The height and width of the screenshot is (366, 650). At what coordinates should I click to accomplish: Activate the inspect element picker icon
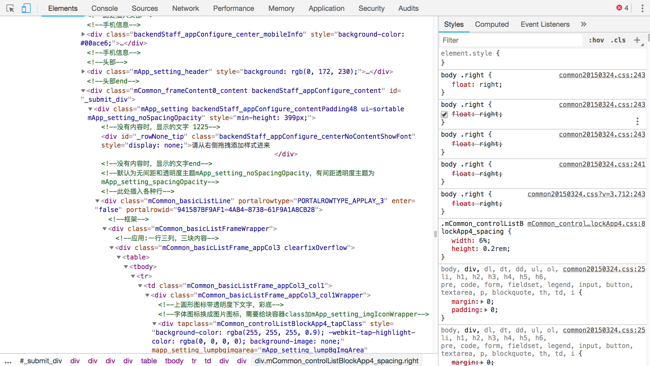click(x=10, y=8)
